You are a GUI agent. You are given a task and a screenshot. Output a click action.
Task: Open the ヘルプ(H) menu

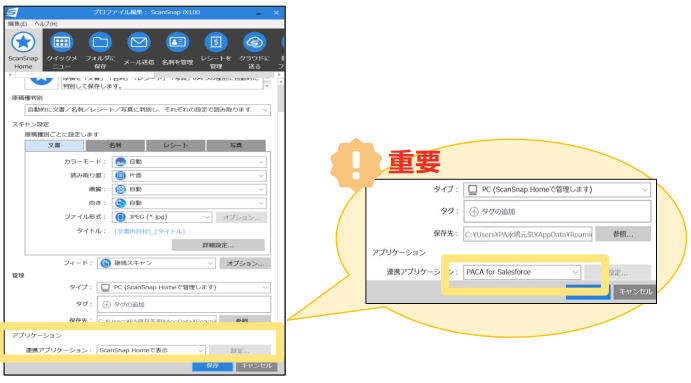(x=46, y=24)
